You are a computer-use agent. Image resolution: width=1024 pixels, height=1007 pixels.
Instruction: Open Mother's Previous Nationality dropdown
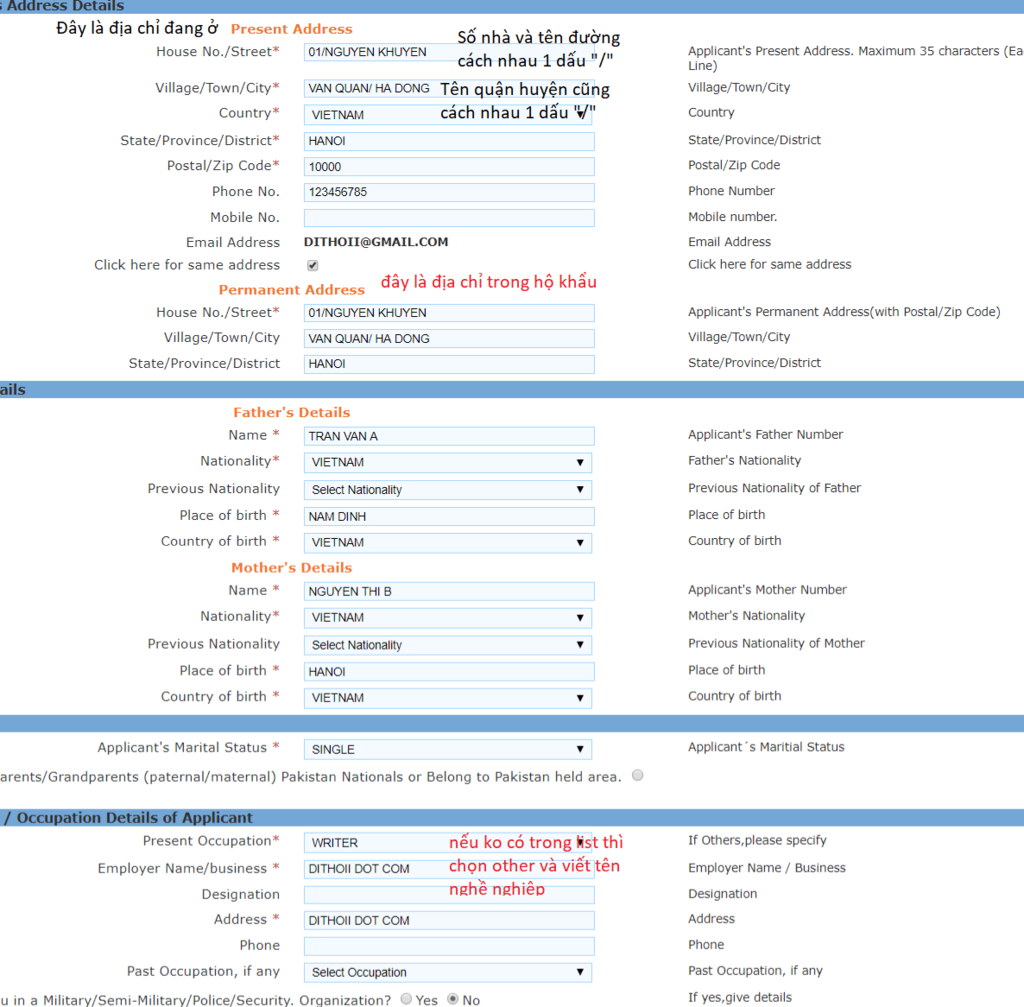448,645
